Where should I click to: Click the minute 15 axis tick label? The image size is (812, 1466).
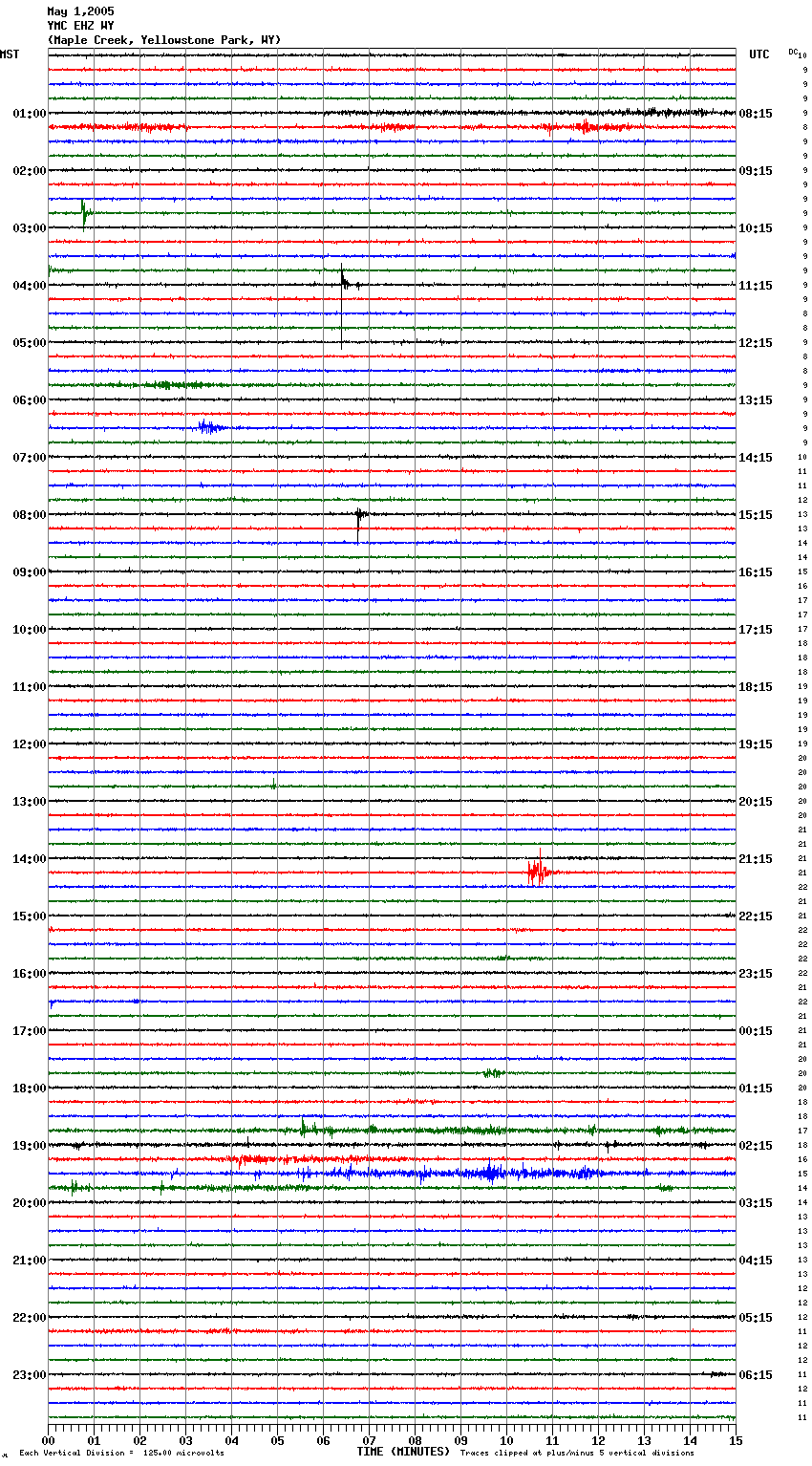736,1440
